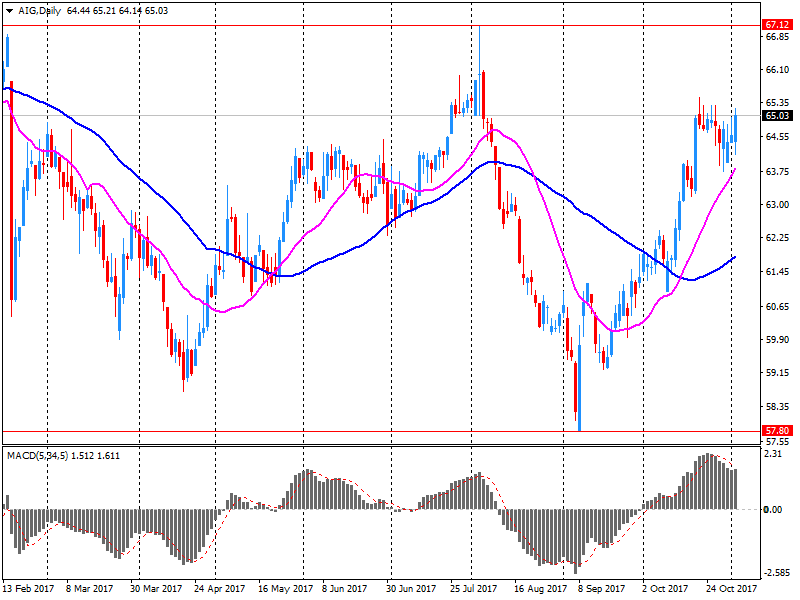Select the 59.15 price scale value
Screen dimensions: 800x600
pyautogui.click(x=778, y=373)
